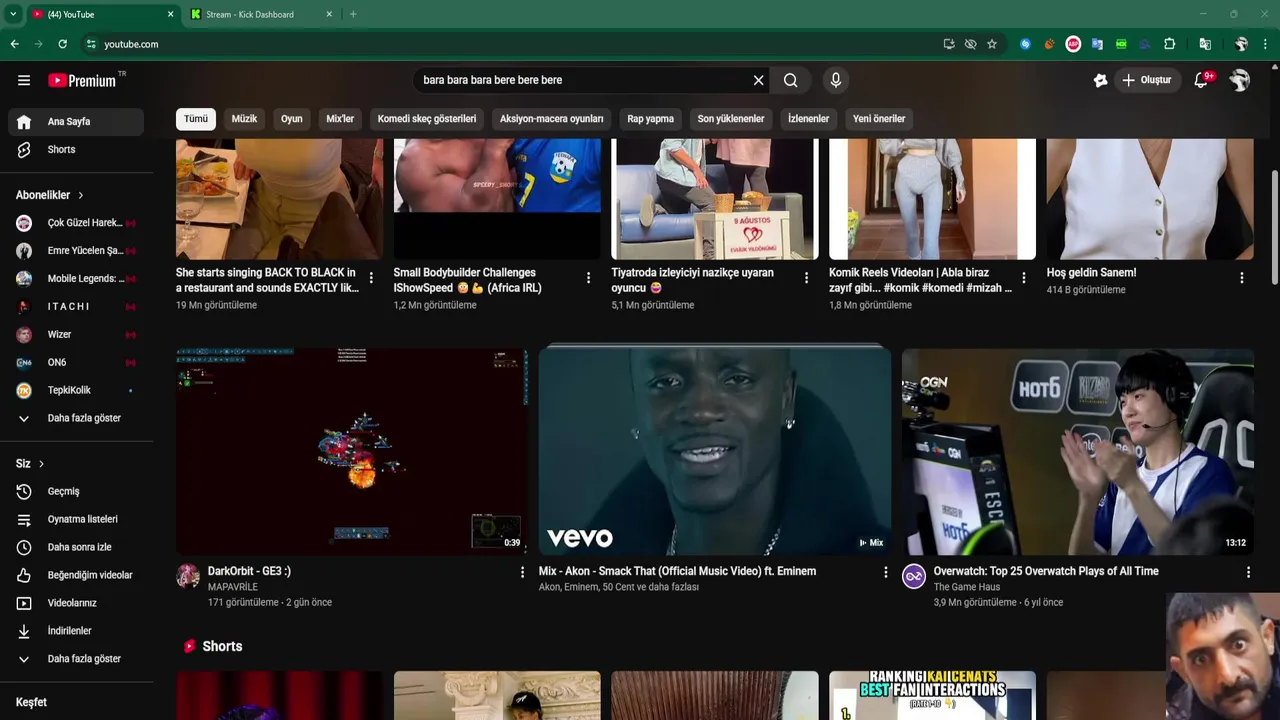
Task: Open the Overwatch Top 25 Plays thumbnail
Action: pyautogui.click(x=1078, y=452)
